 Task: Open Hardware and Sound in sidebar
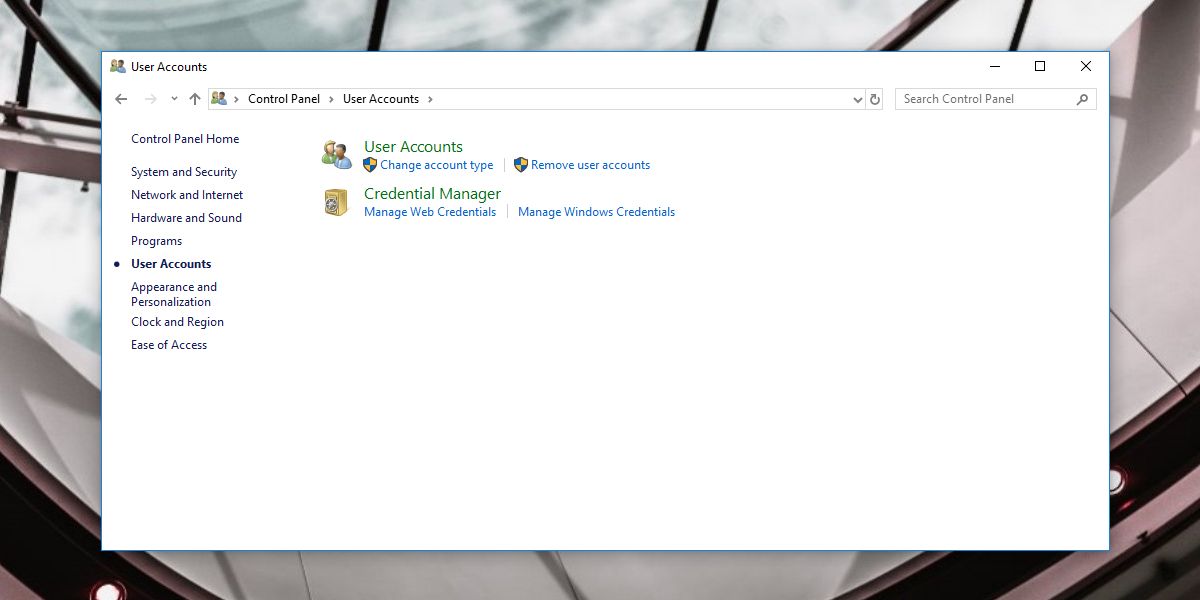186,218
